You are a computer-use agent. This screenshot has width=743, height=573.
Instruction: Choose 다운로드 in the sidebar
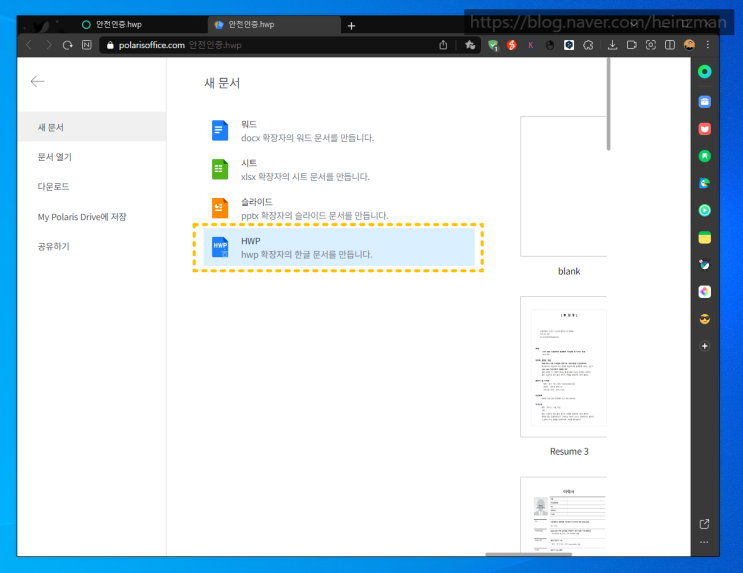click(x=92, y=187)
